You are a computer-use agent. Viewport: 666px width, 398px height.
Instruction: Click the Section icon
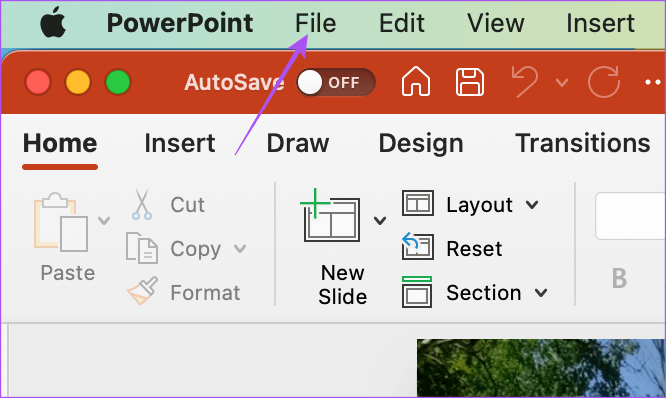point(417,292)
